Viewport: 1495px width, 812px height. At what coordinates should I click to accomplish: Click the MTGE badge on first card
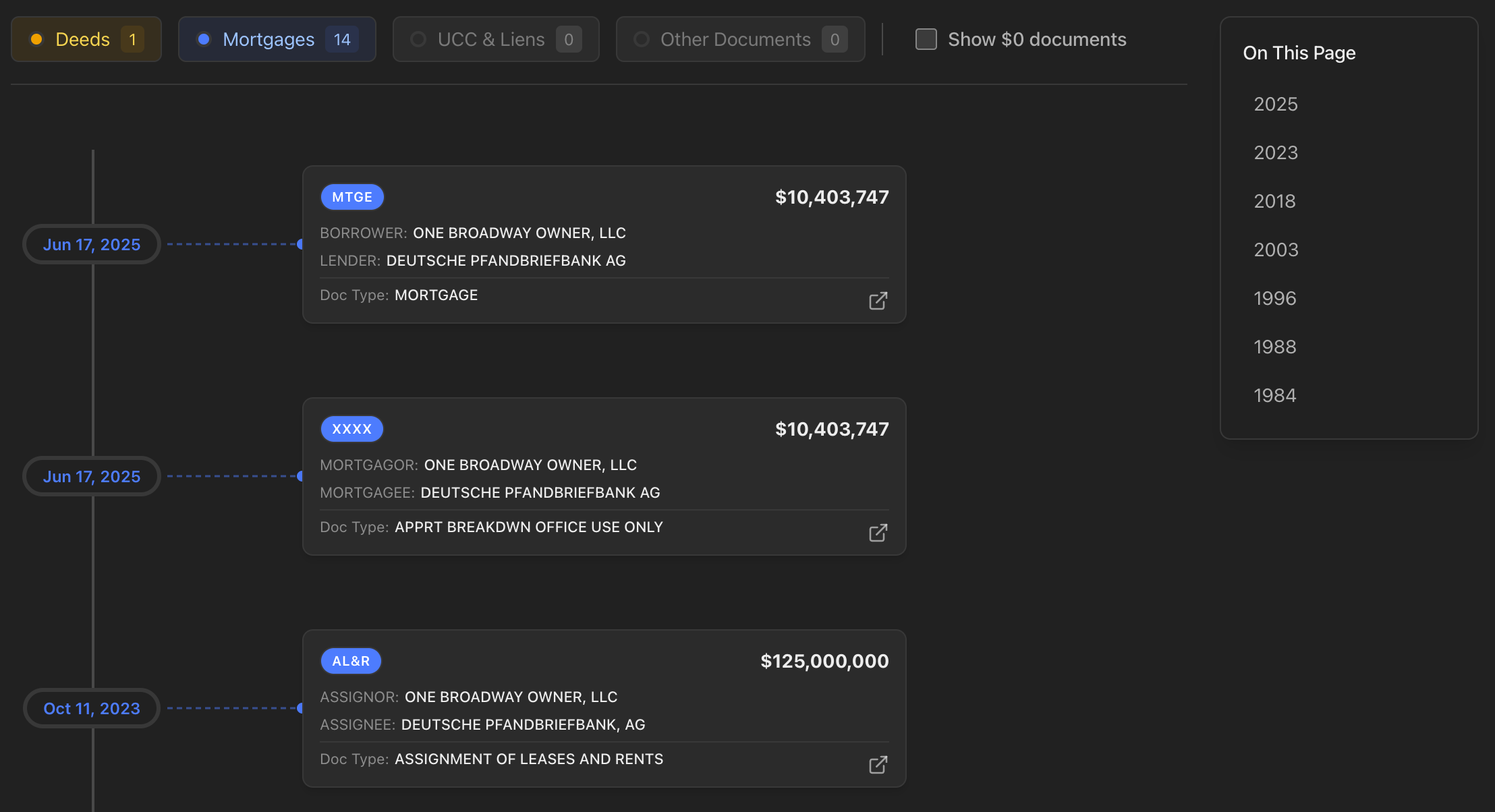tap(352, 197)
